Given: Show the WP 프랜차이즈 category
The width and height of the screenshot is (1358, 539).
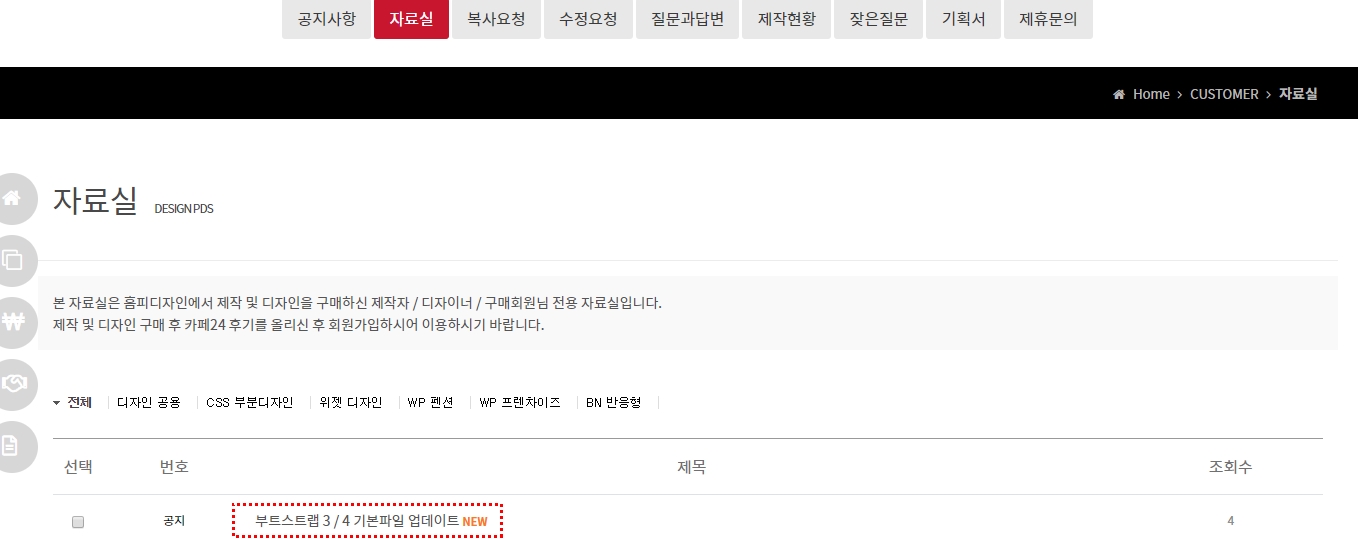Looking at the screenshot, I should click(520, 403).
